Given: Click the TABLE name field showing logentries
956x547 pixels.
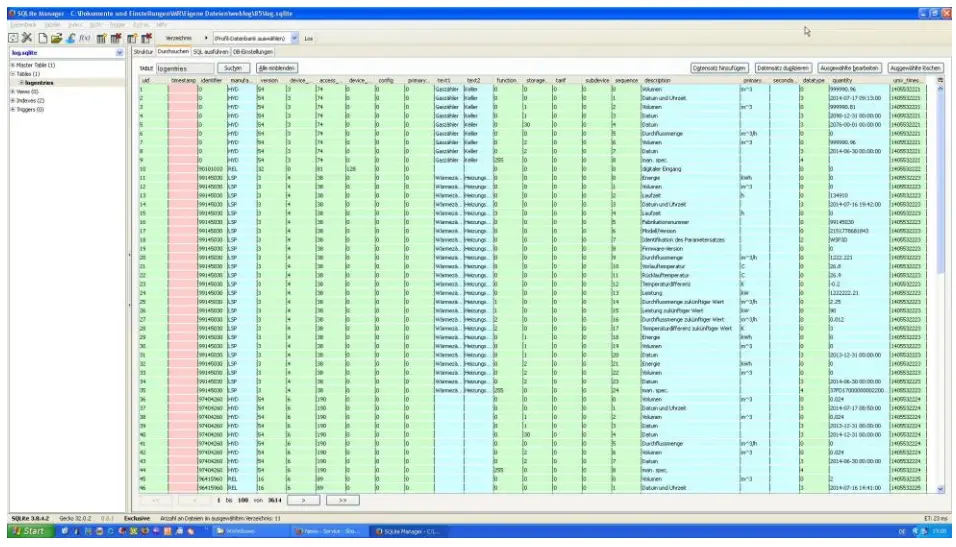Looking at the screenshot, I should [185, 69].
